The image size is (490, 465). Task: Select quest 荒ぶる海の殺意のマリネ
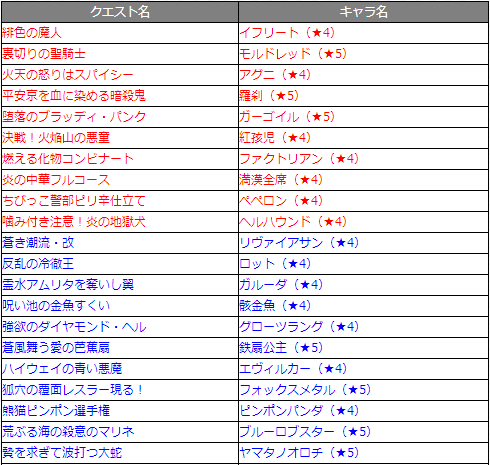68,432
